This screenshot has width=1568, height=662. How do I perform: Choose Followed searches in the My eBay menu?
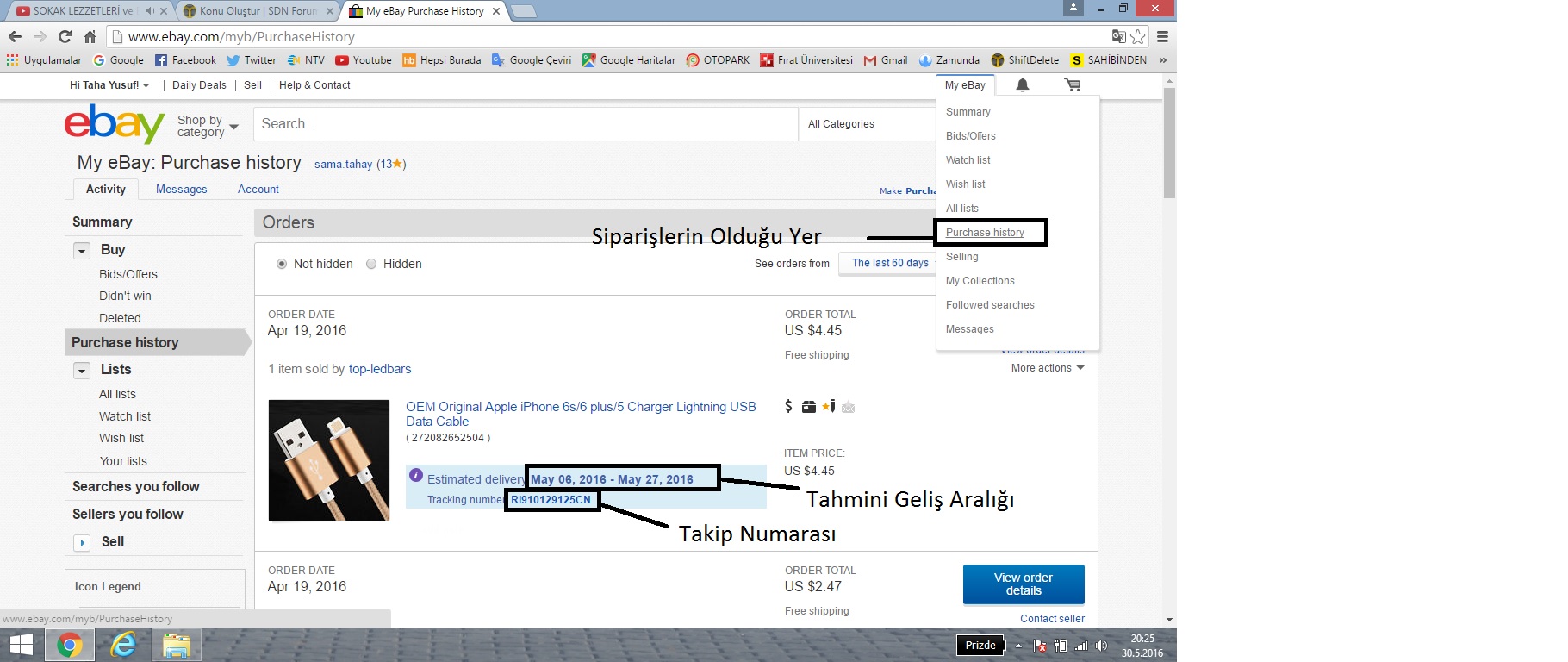tap(990, 305)
